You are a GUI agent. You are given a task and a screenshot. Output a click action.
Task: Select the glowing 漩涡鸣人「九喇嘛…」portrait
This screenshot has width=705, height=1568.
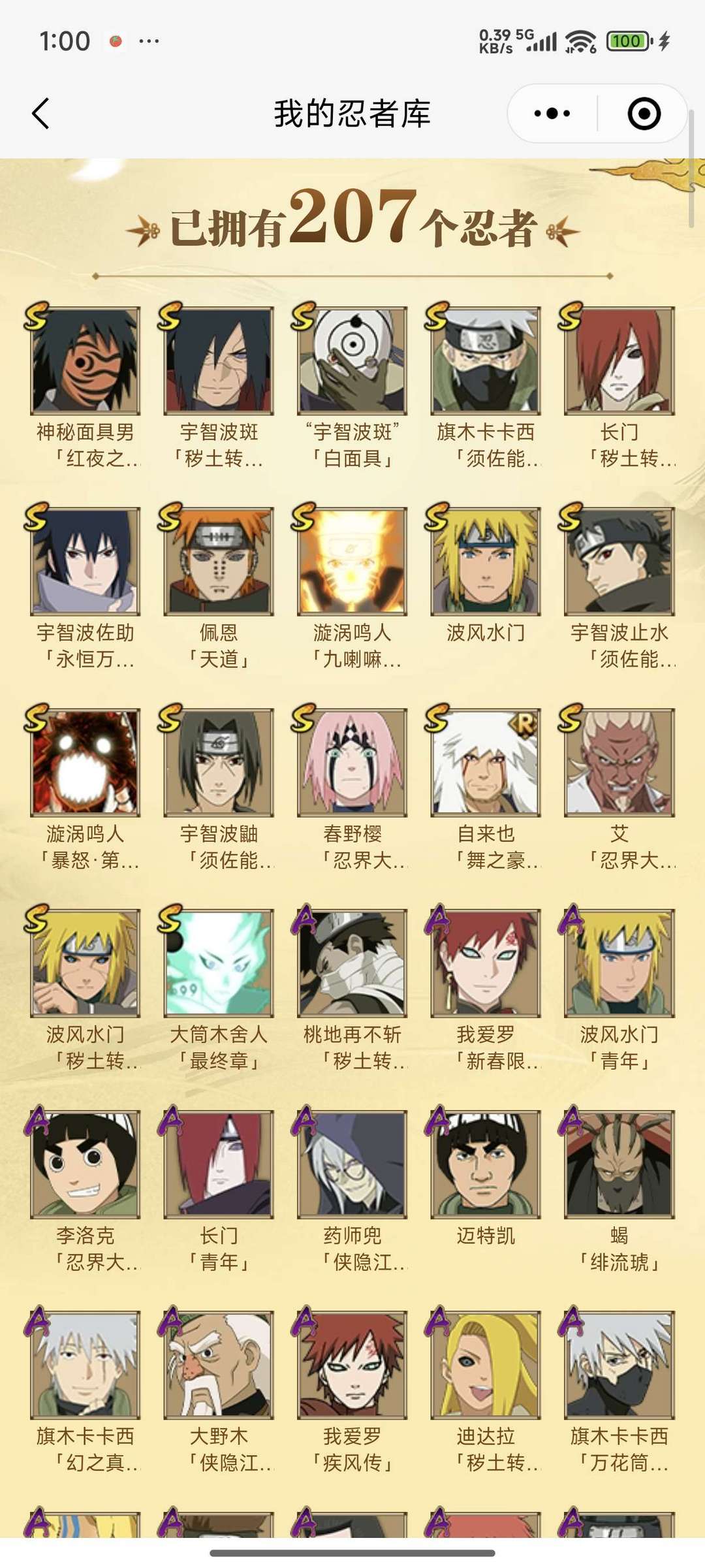pyautogui.click(x=352, y=562)
